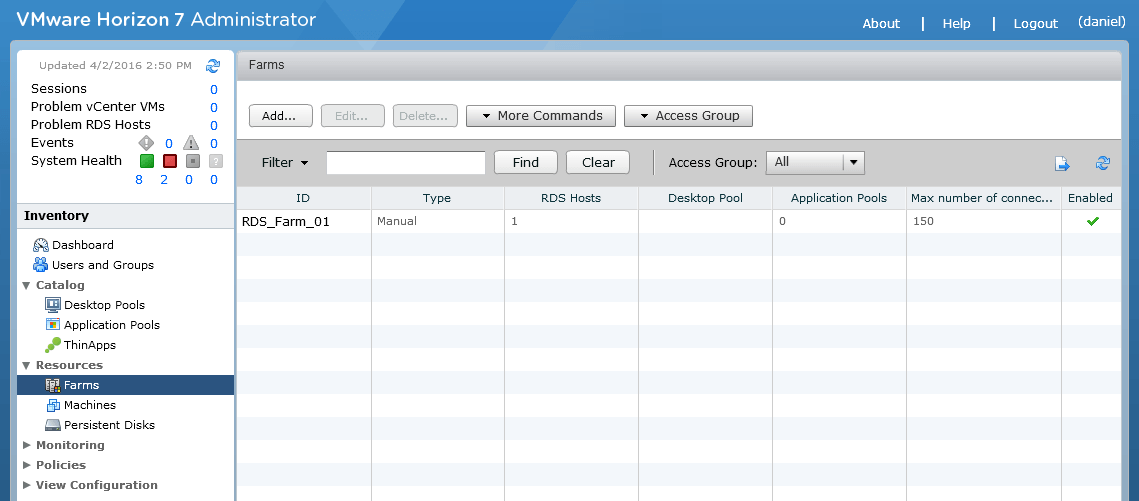Click the System Health count 2

164,179
